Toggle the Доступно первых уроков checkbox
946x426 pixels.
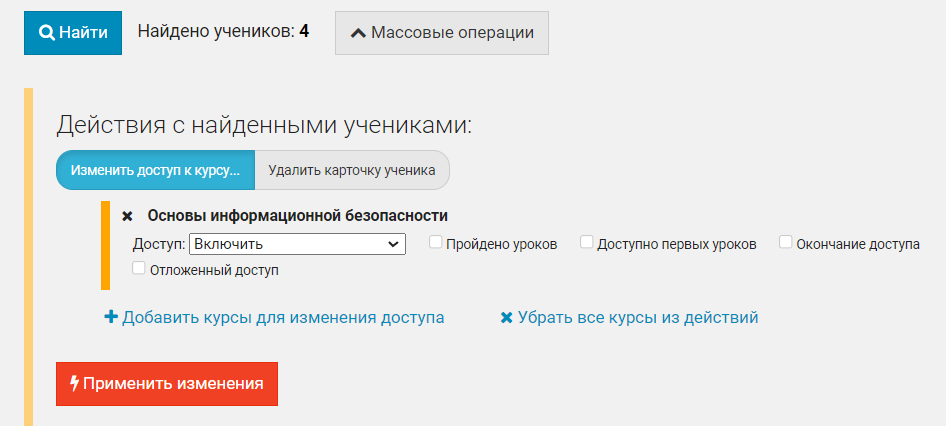(587, 242)
